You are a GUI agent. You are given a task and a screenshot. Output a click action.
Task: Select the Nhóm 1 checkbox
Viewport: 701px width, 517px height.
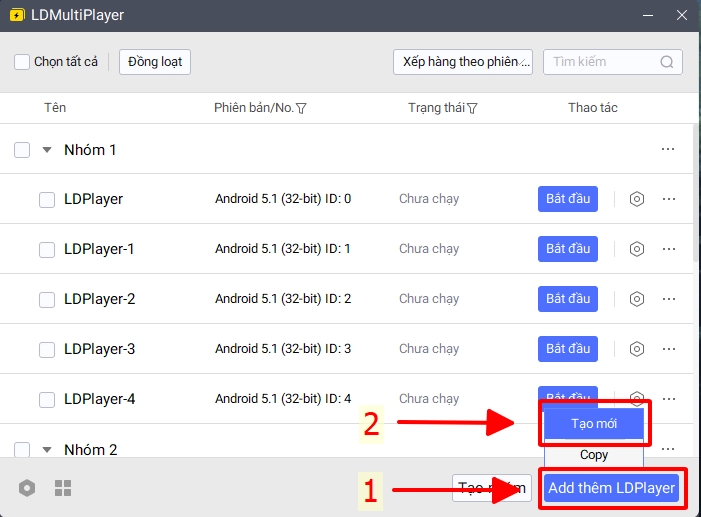pyautogui.click(x=22, y=150)
